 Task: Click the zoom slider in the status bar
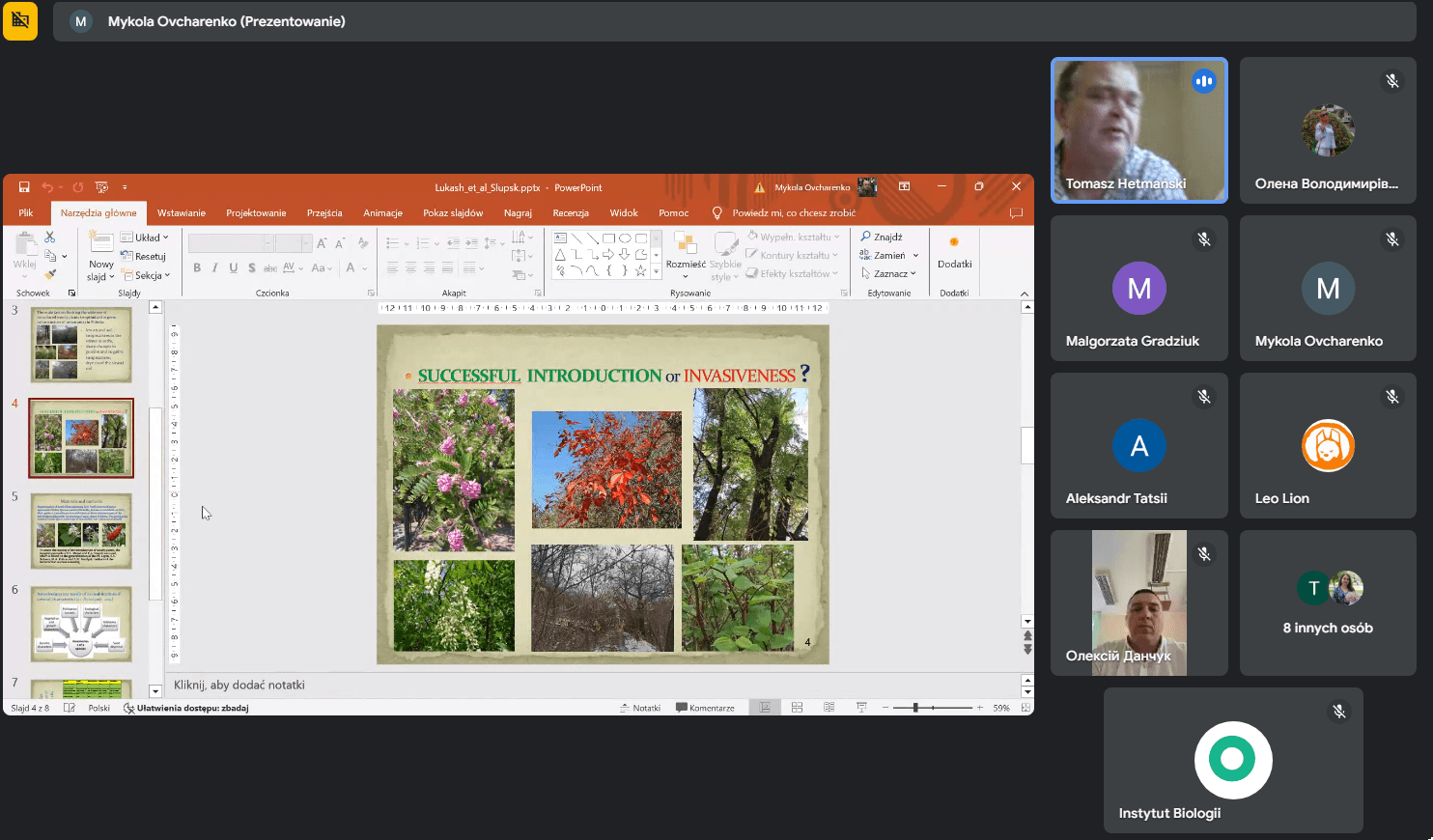(931, 708)
